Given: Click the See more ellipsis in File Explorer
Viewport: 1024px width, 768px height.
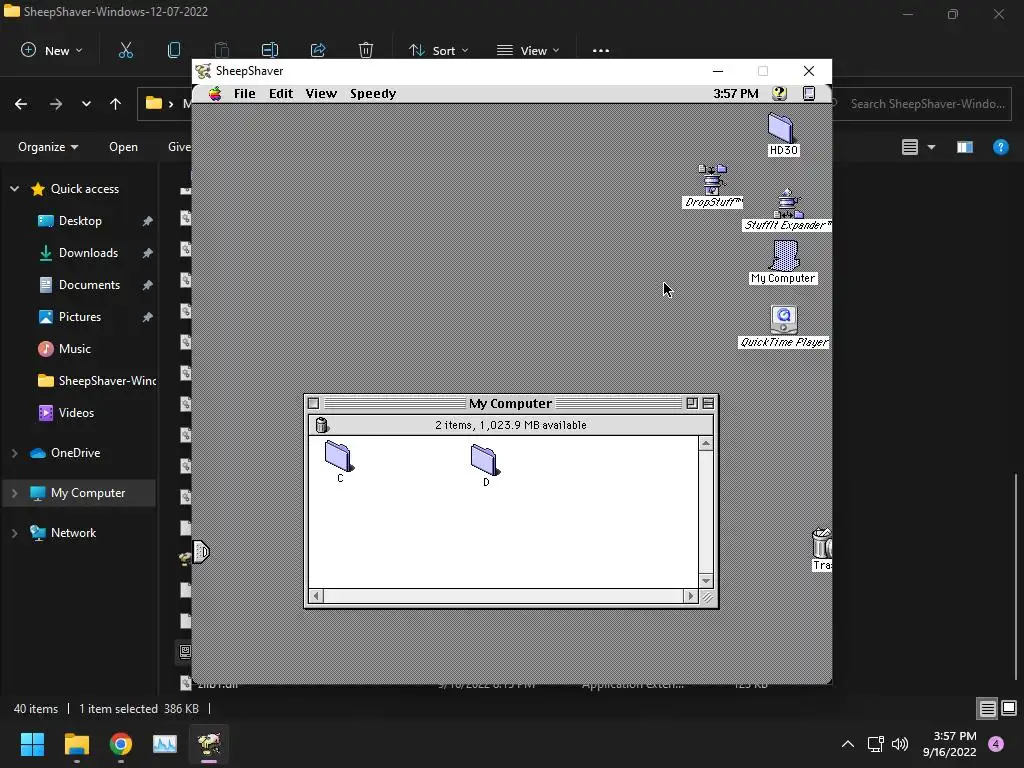Looking at the screenshot, I should 601,50.
